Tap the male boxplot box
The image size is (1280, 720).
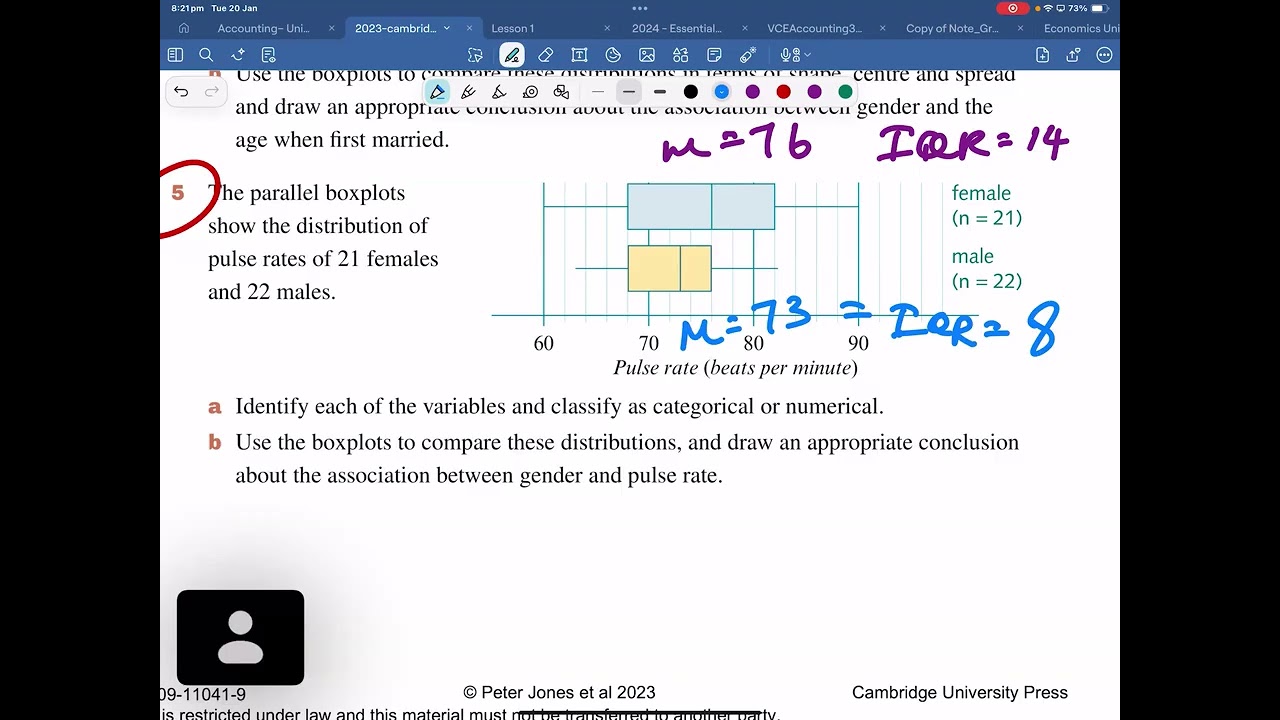pyautogui.click(x=669, y=268)
